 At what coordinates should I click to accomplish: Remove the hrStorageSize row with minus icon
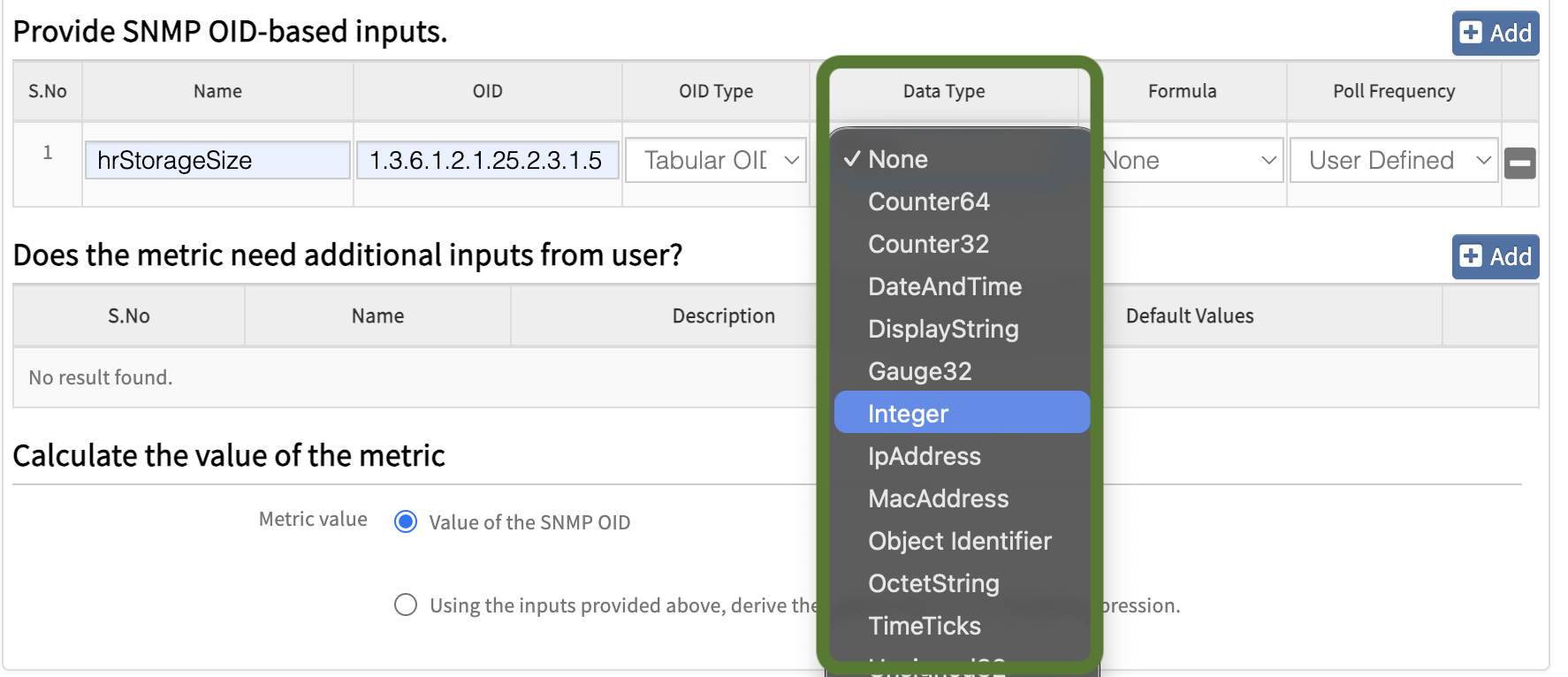[1519, 163]
